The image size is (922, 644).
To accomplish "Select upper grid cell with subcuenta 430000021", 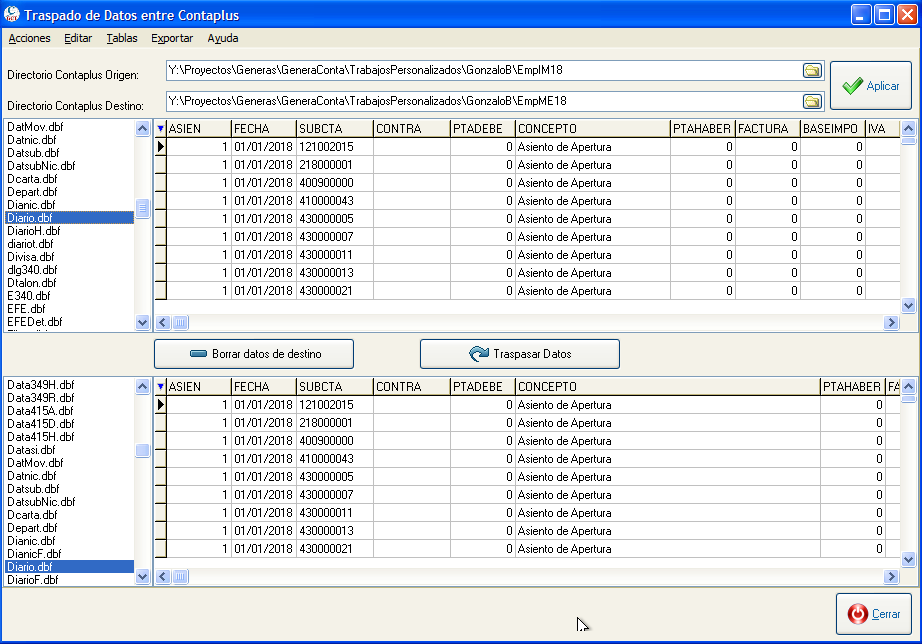I will (x=335, y=291).
